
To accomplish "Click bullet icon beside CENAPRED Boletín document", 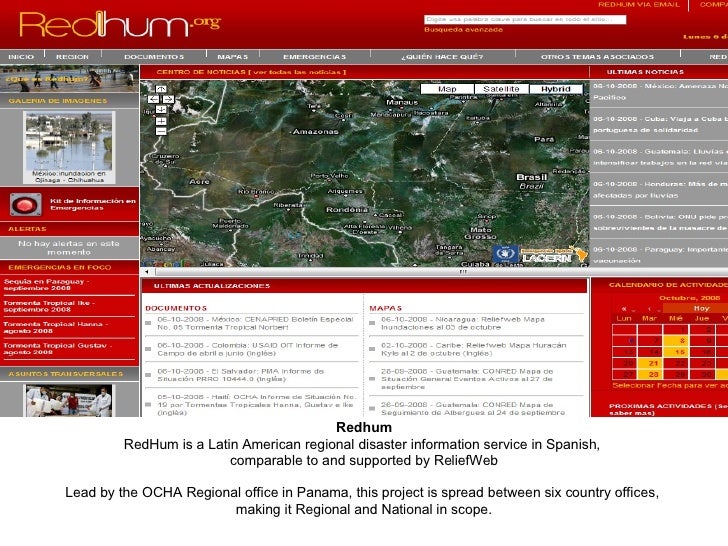I will [148, 323].
